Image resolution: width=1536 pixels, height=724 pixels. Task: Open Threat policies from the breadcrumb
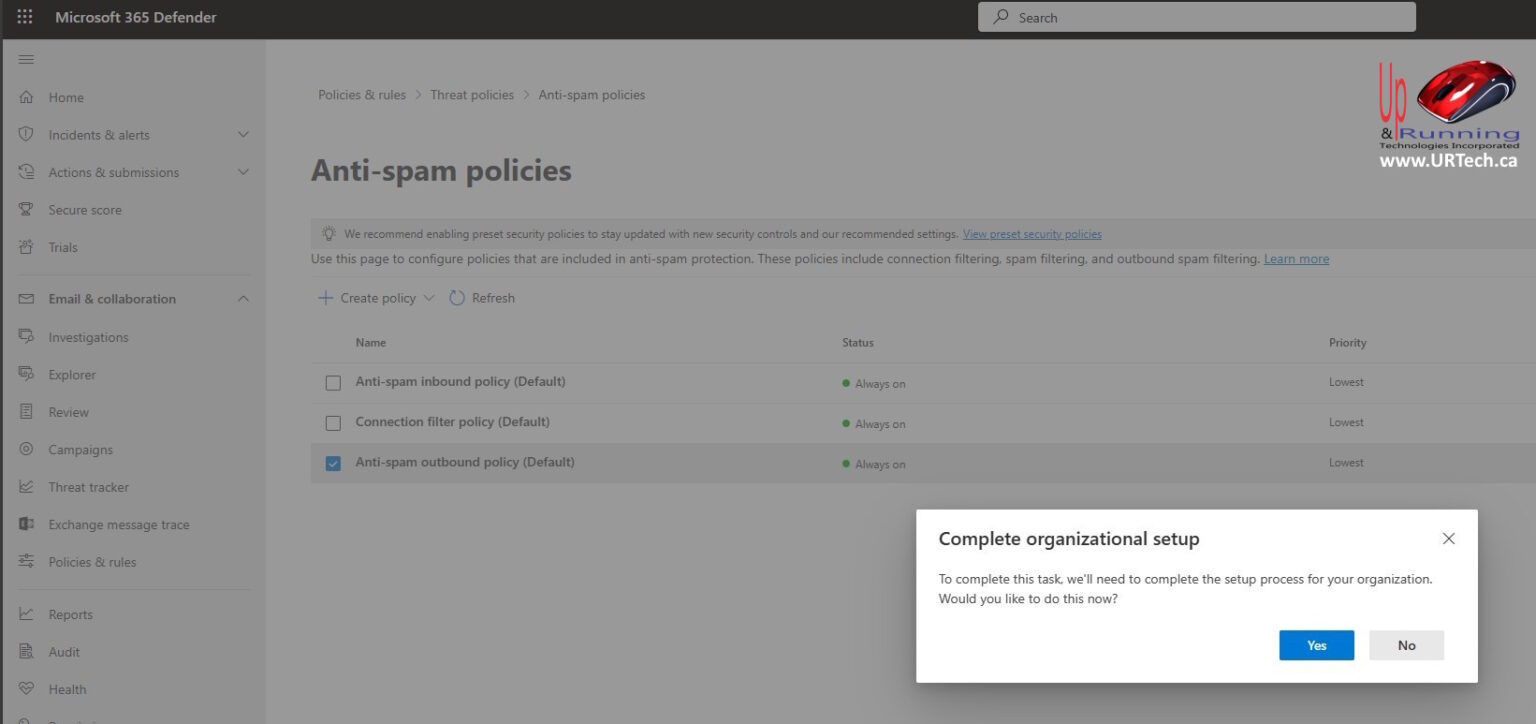click(472, 94)
